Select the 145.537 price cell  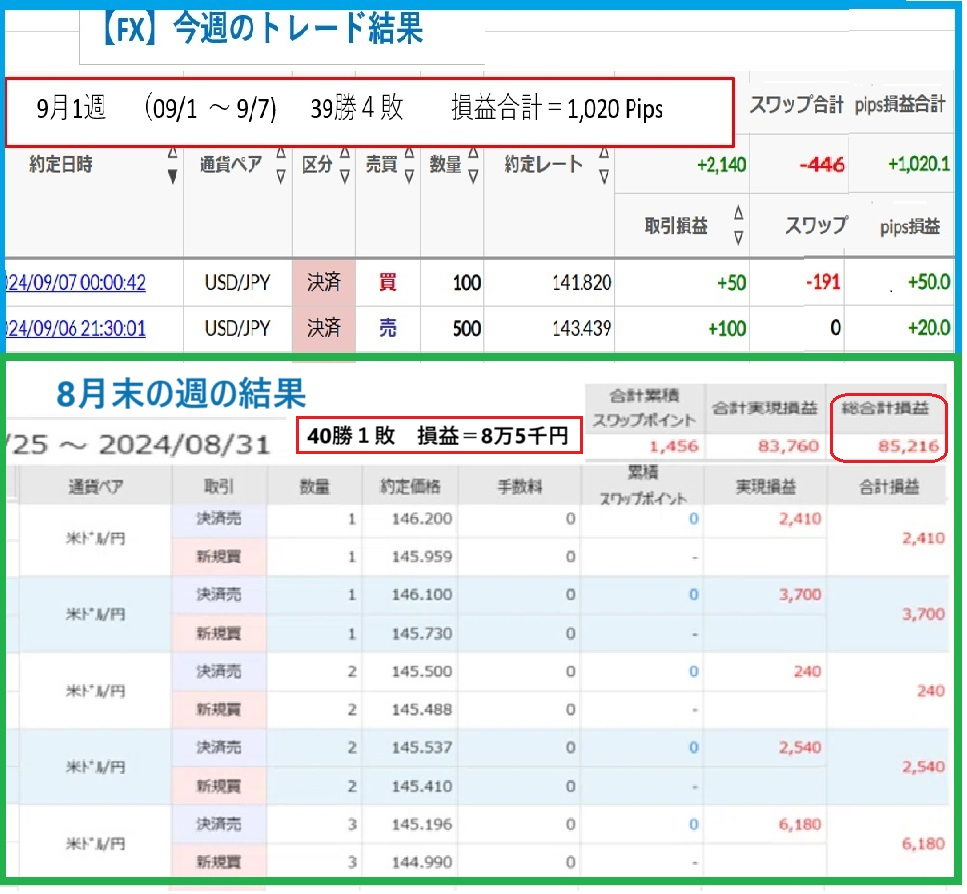pyautogui.click(x=422, y=747)
